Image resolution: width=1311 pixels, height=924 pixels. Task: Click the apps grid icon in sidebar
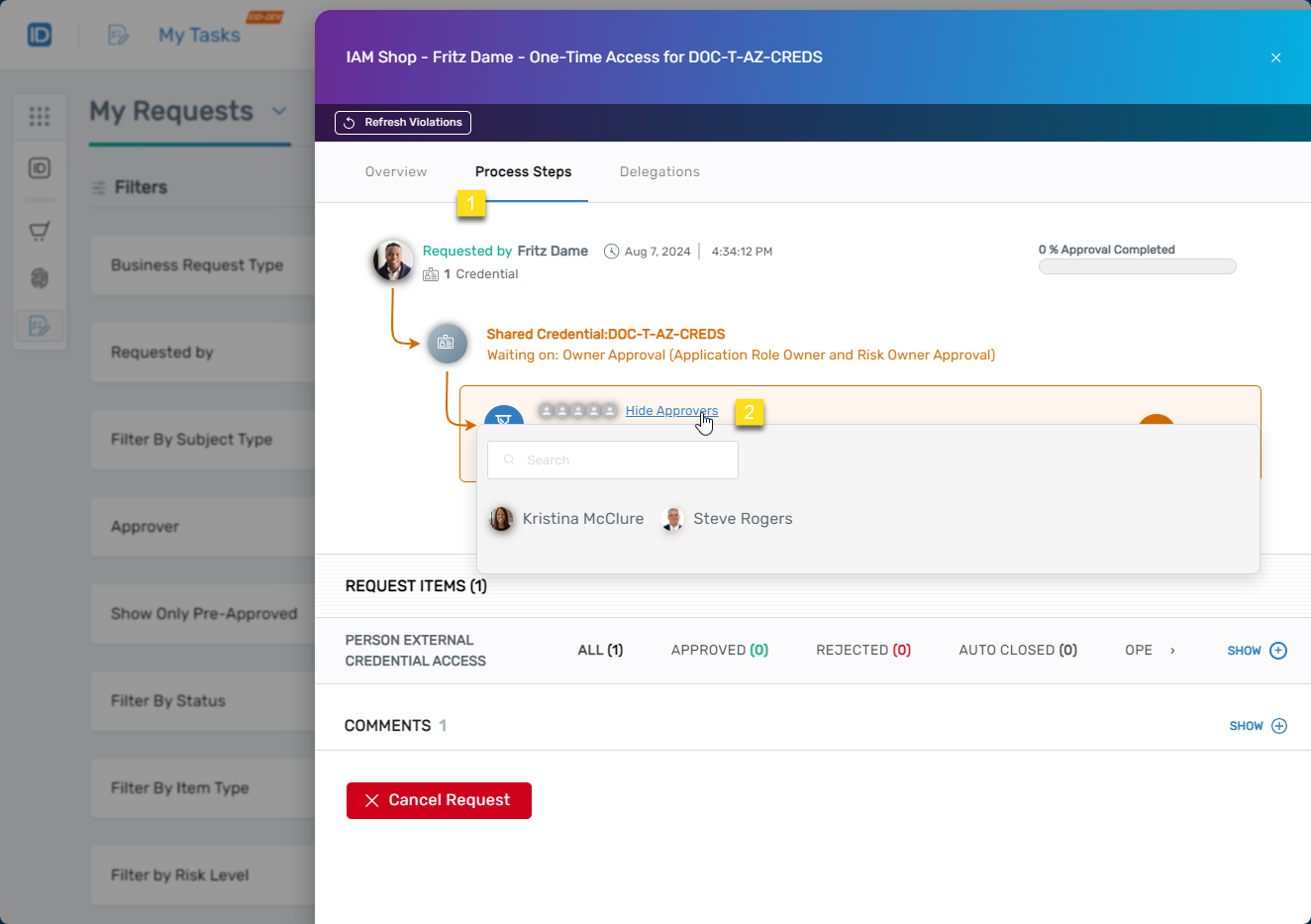point(40,117)
